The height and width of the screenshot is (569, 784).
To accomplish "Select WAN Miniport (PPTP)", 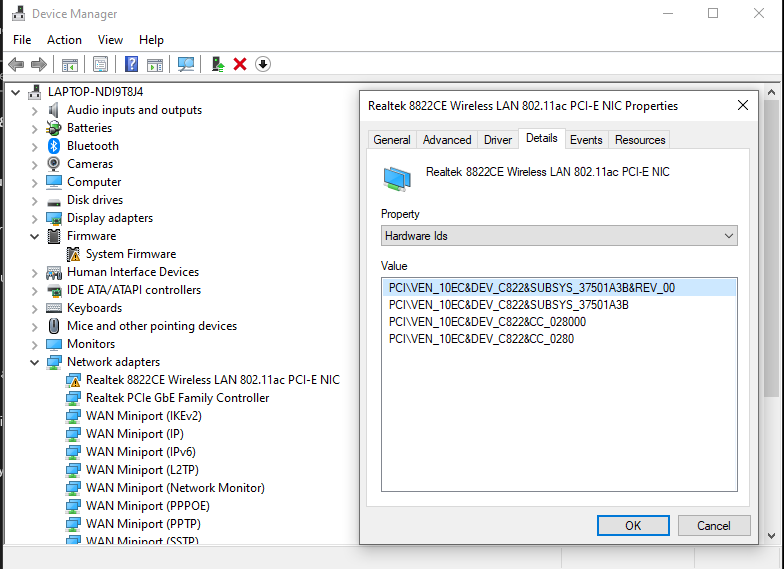I will pyautogui.click(x=143, y=524).
